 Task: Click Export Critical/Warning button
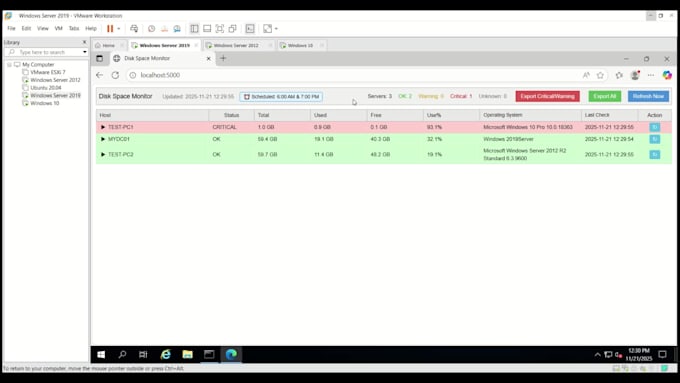point(547,96)
